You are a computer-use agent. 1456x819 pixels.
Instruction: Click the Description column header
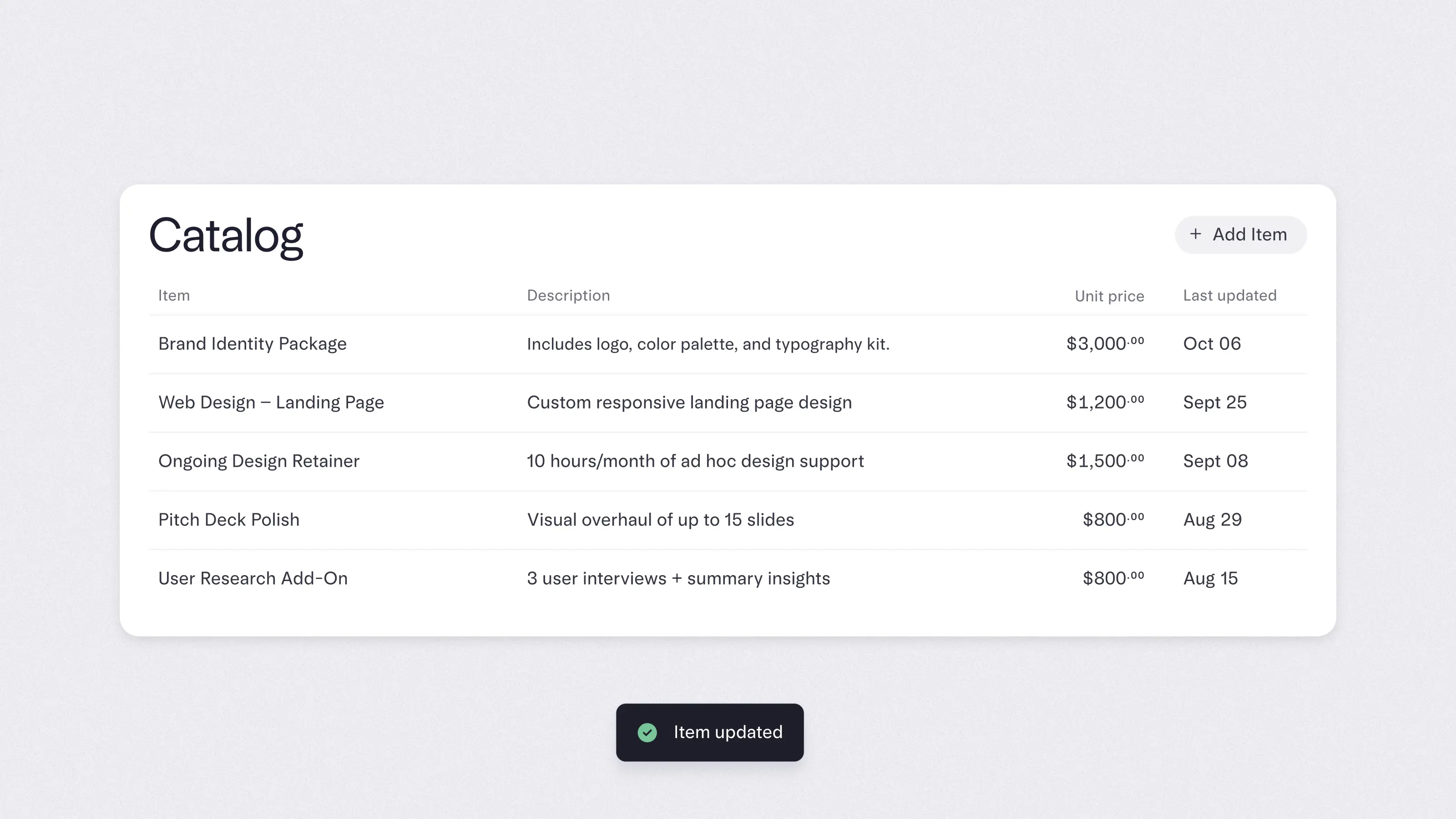coord(568,296)
